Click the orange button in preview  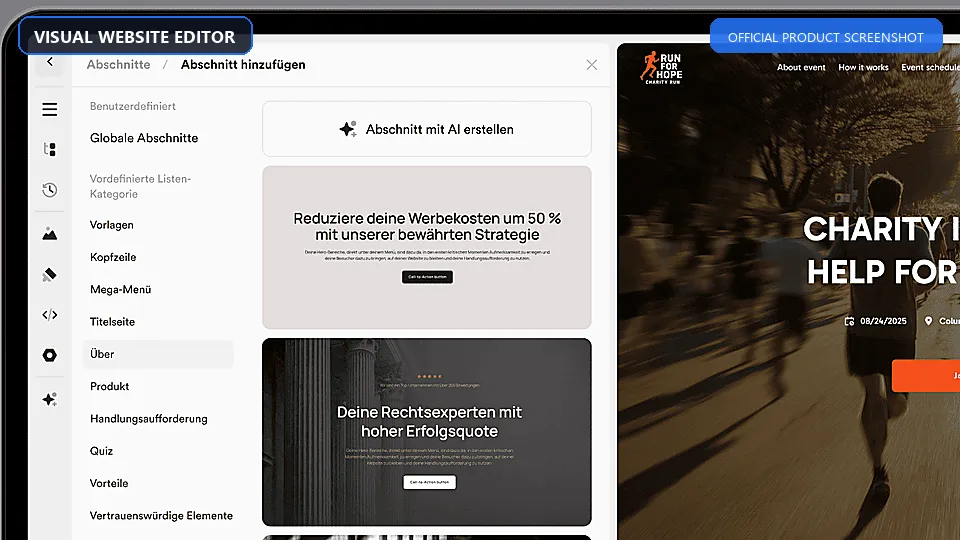[926, 375]
